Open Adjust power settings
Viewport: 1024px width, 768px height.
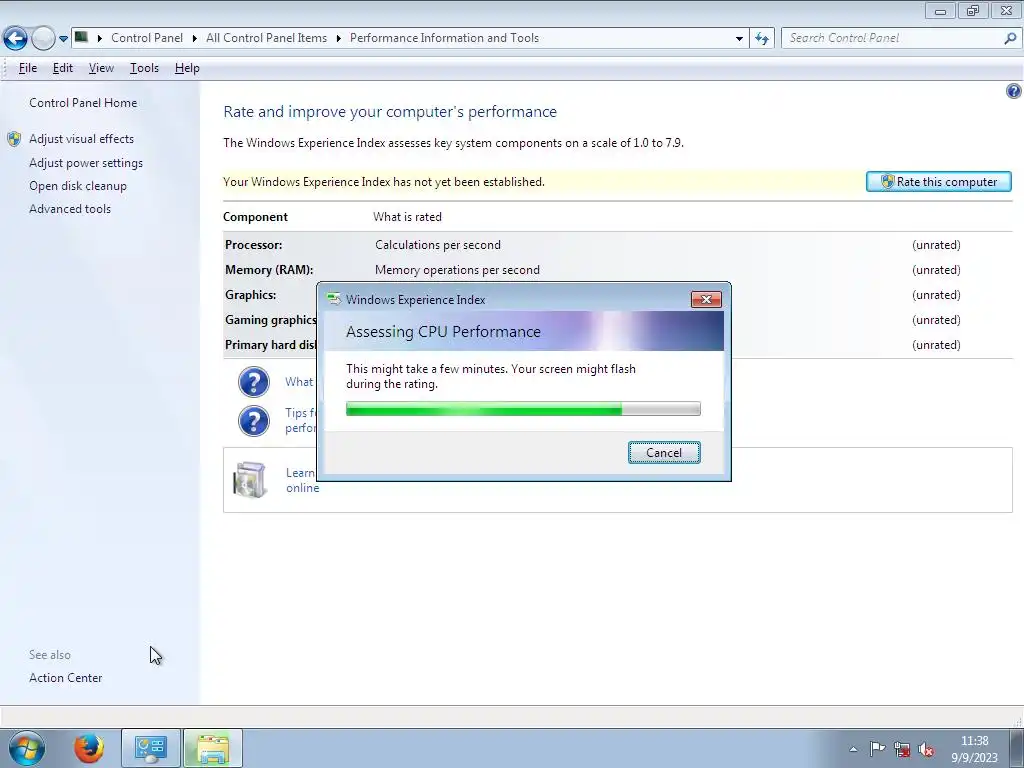click(86, 163)
